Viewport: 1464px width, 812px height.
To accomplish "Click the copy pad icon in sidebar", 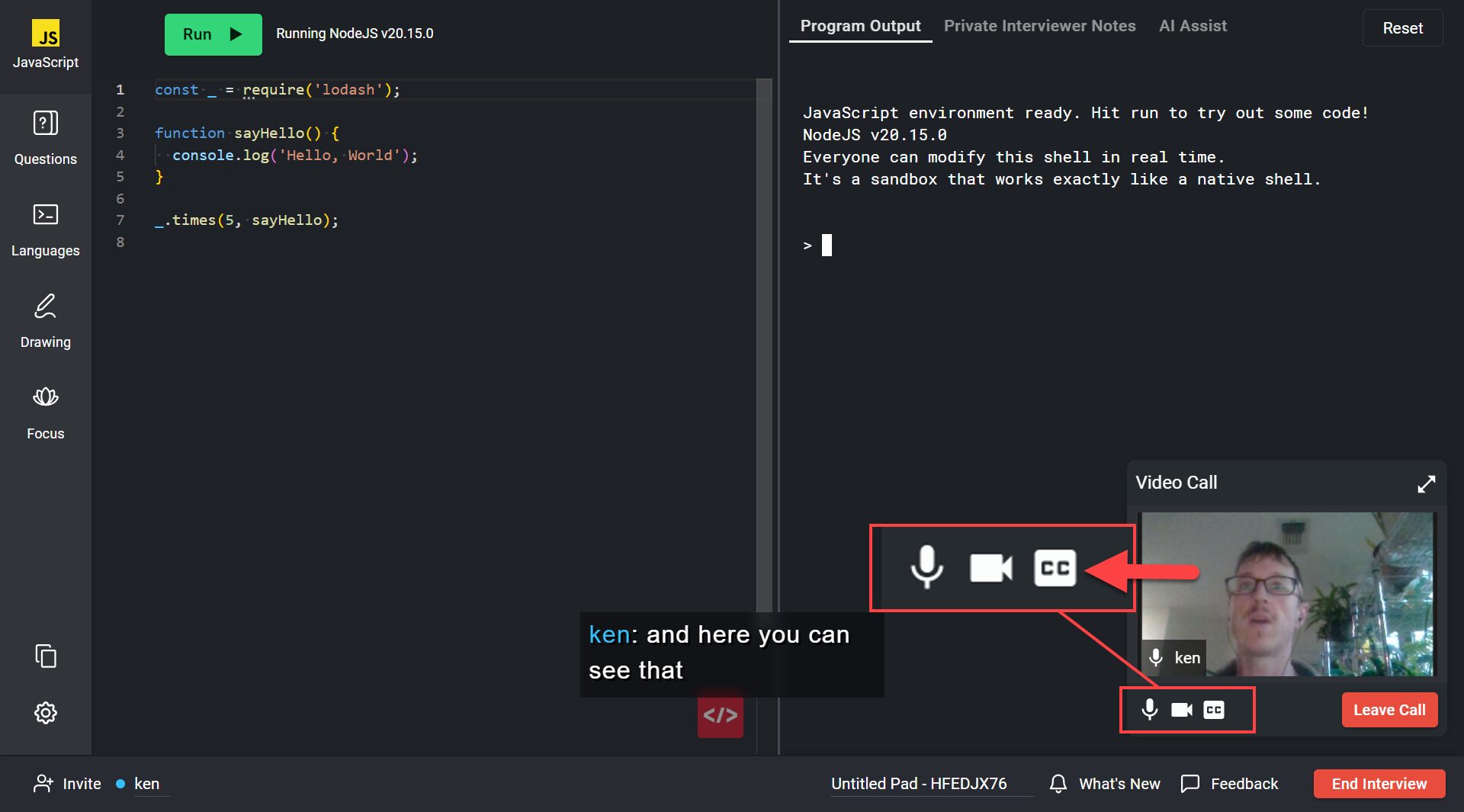I will point(45,656).
